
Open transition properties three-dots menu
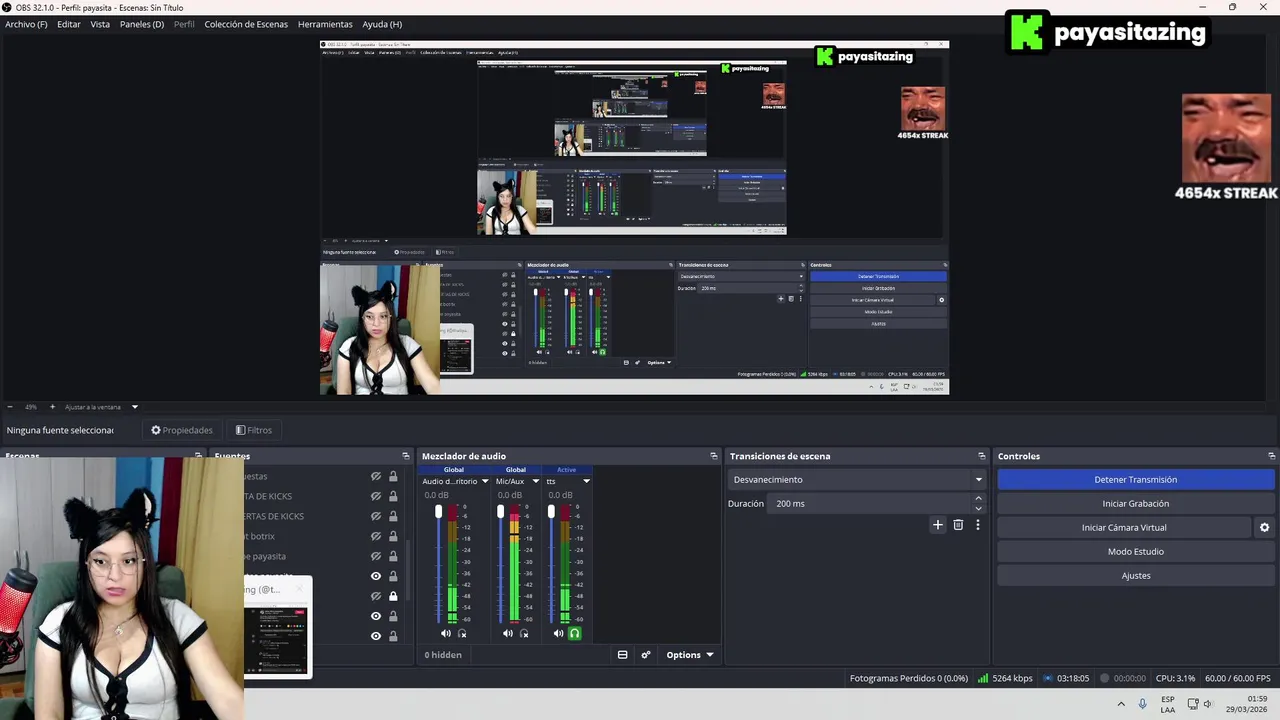[978, 525]
